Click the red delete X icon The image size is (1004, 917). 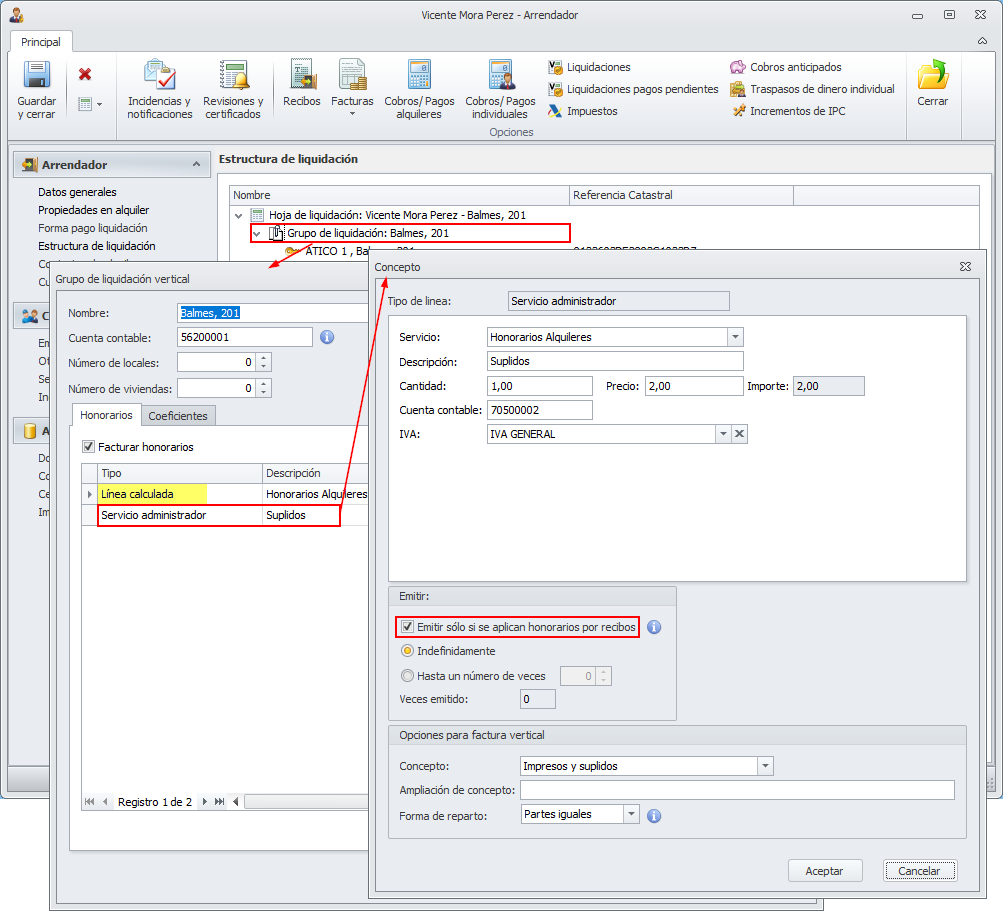point(85,74)
